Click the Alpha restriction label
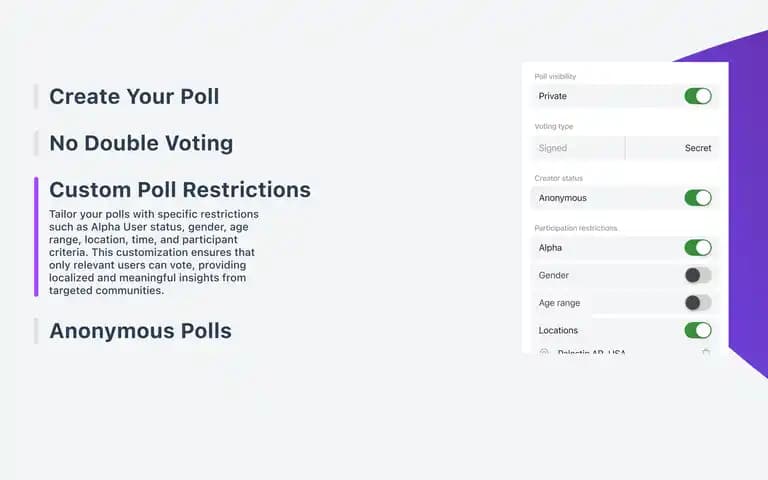This screenshot has height=480, width=768. 550,248
